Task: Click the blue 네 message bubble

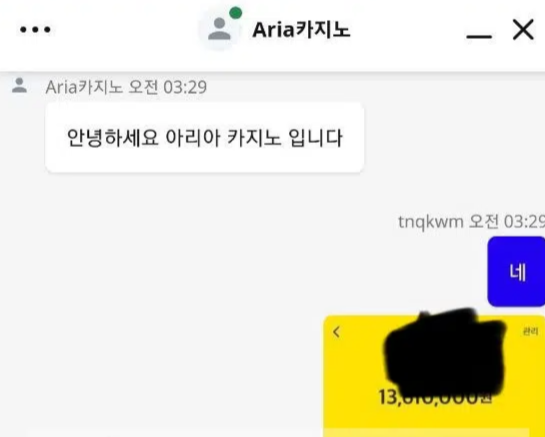Action: [x=516, y=272]
